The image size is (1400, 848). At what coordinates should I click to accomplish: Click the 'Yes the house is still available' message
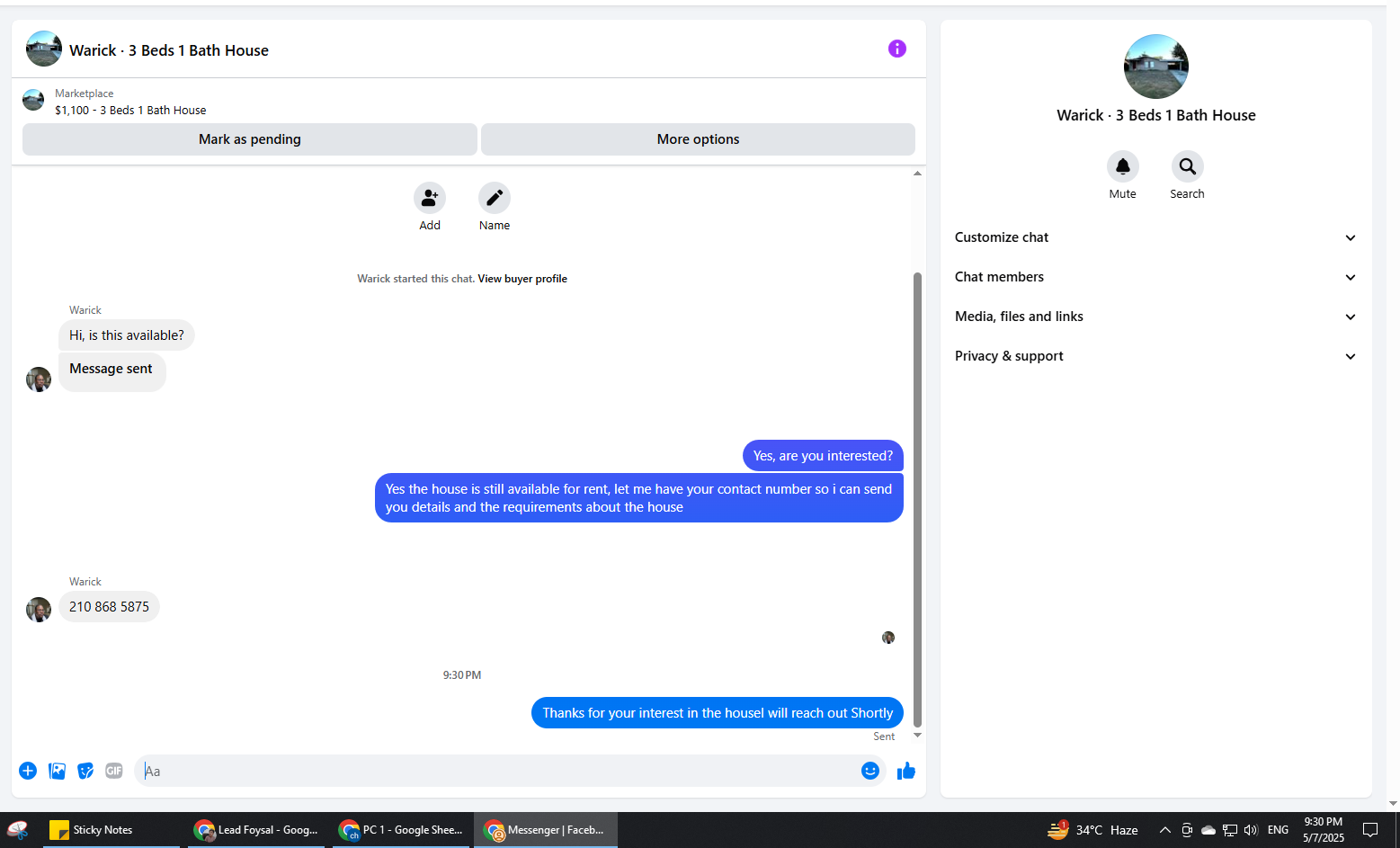tap(638, 498)
